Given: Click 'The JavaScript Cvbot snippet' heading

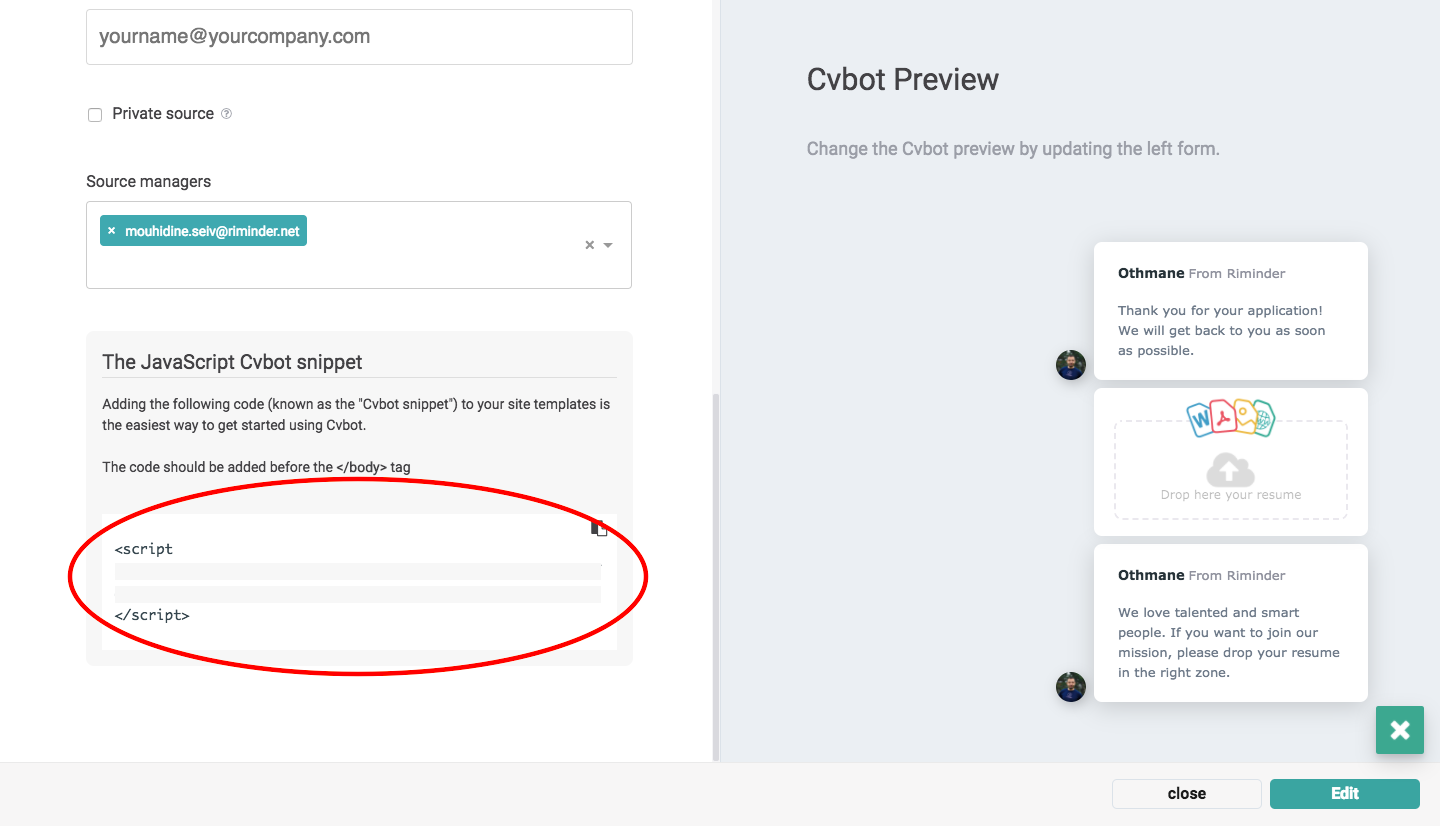Looking at the screenshot, I should point(232,362).
